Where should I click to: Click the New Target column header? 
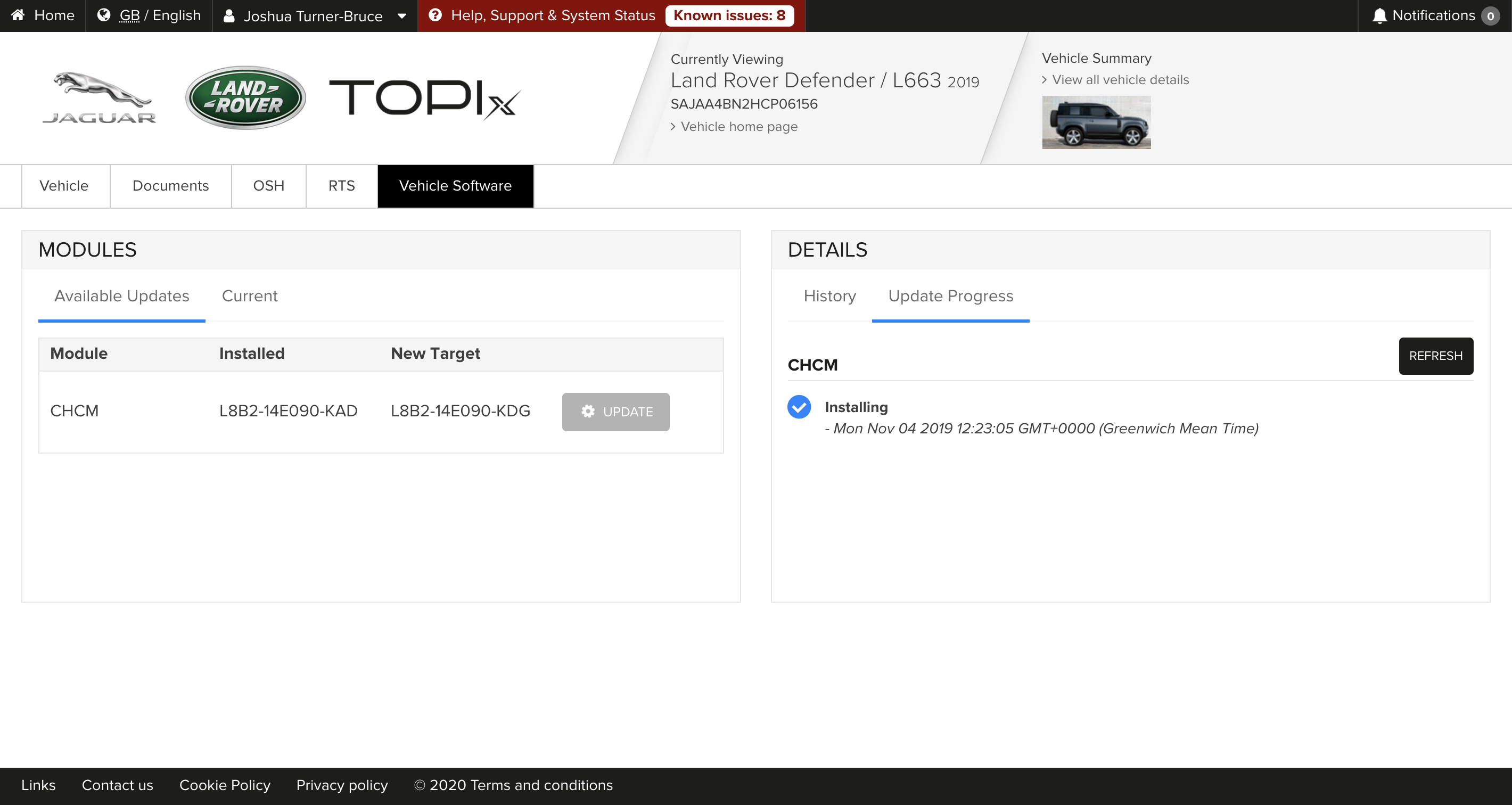[435, 354]
